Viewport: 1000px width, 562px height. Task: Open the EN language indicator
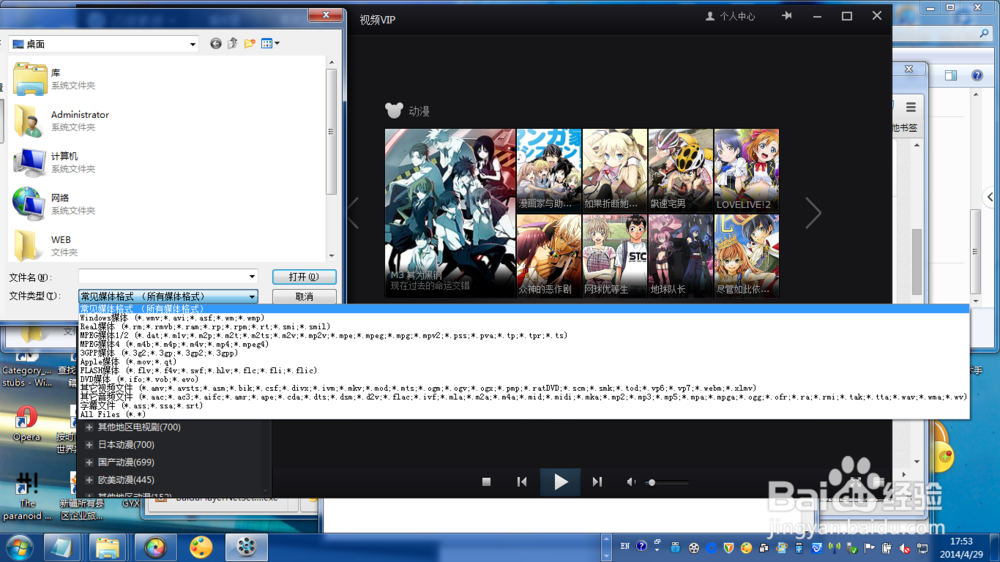pos(625,547)
